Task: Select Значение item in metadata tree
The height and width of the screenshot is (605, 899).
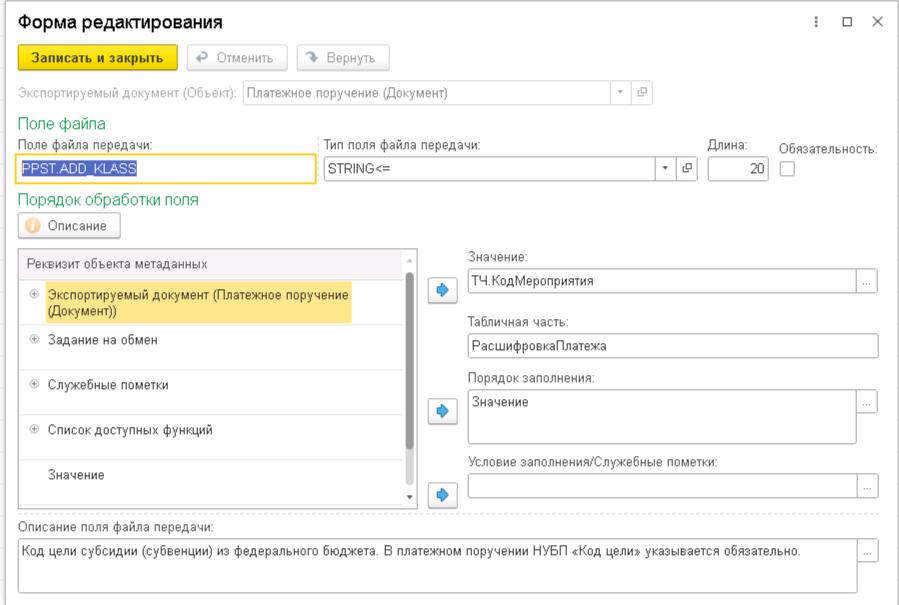Action: click(x=76, y=475)
